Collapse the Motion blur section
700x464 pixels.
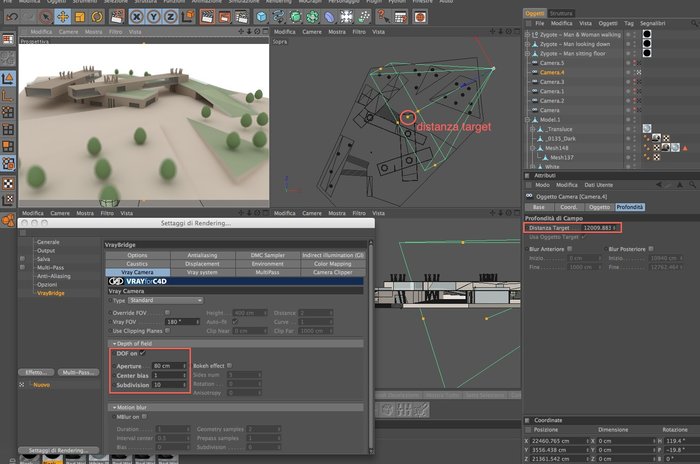[114, 407]
